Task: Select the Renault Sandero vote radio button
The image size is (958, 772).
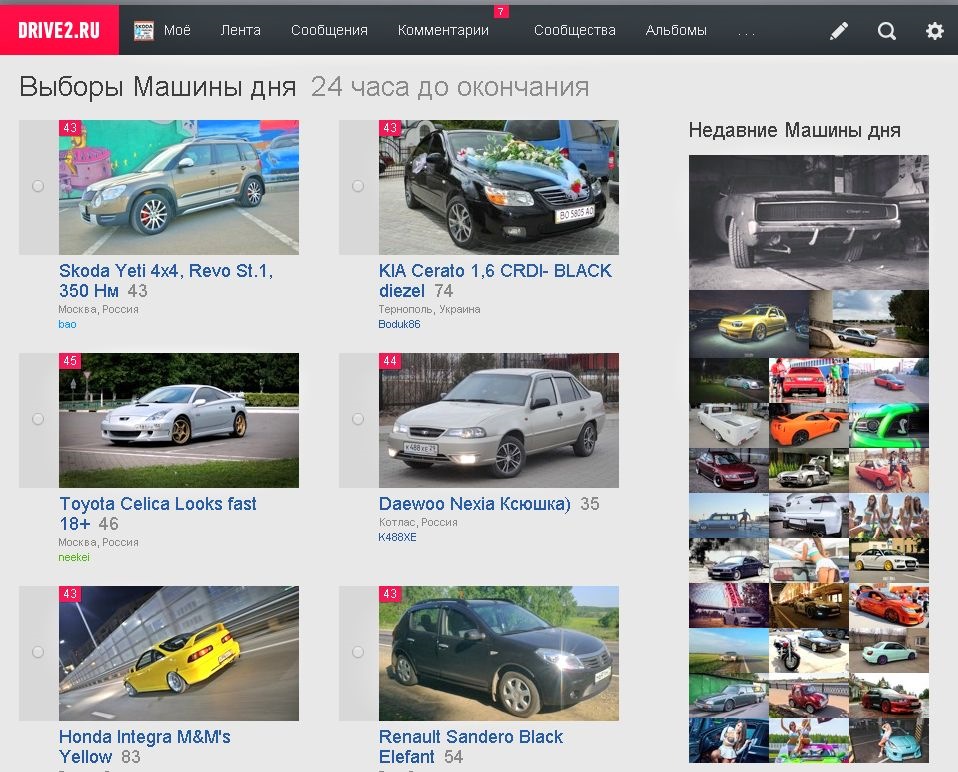Action: click(x=358, y=652)
